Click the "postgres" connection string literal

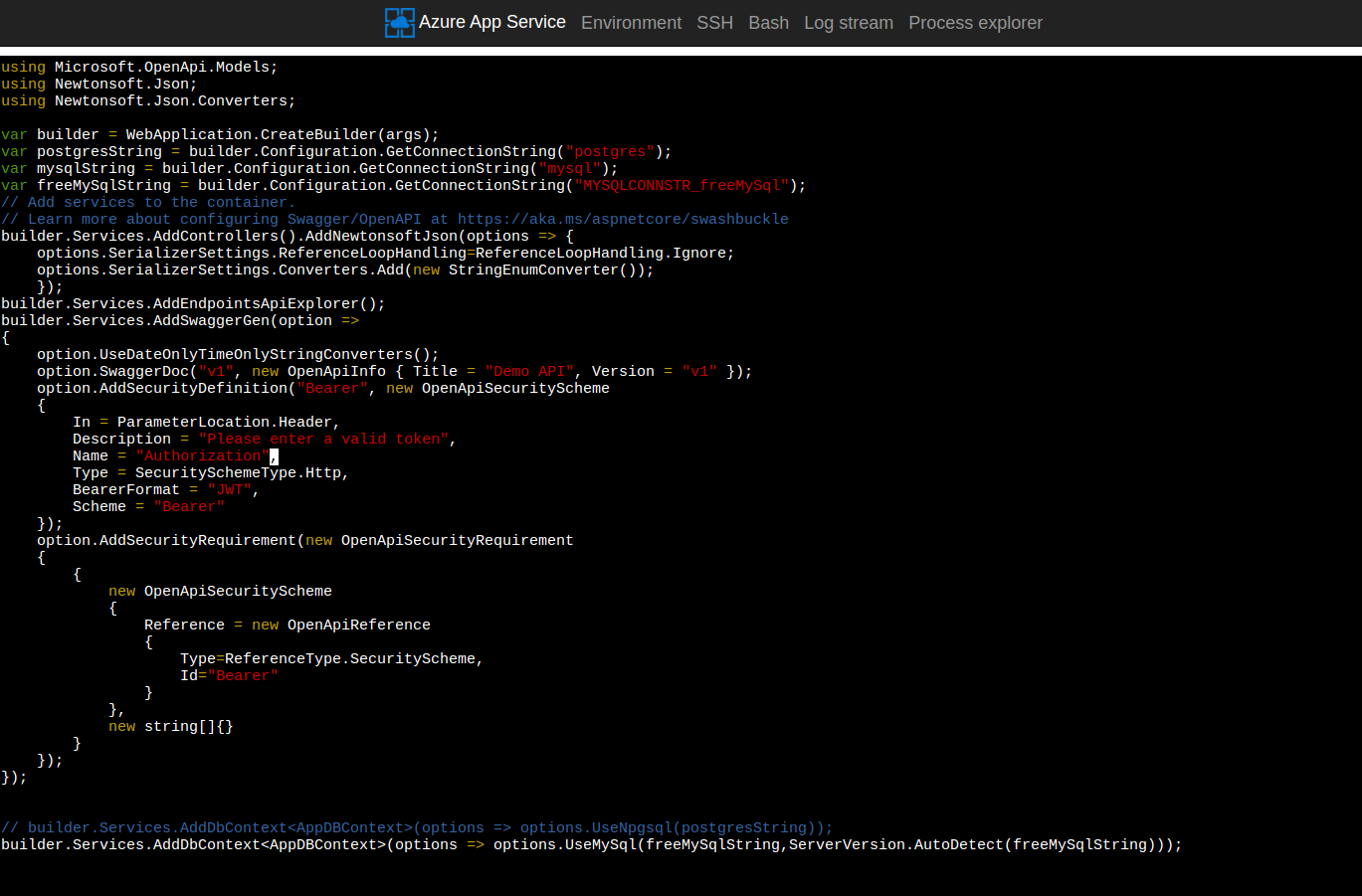pos(610,151)
